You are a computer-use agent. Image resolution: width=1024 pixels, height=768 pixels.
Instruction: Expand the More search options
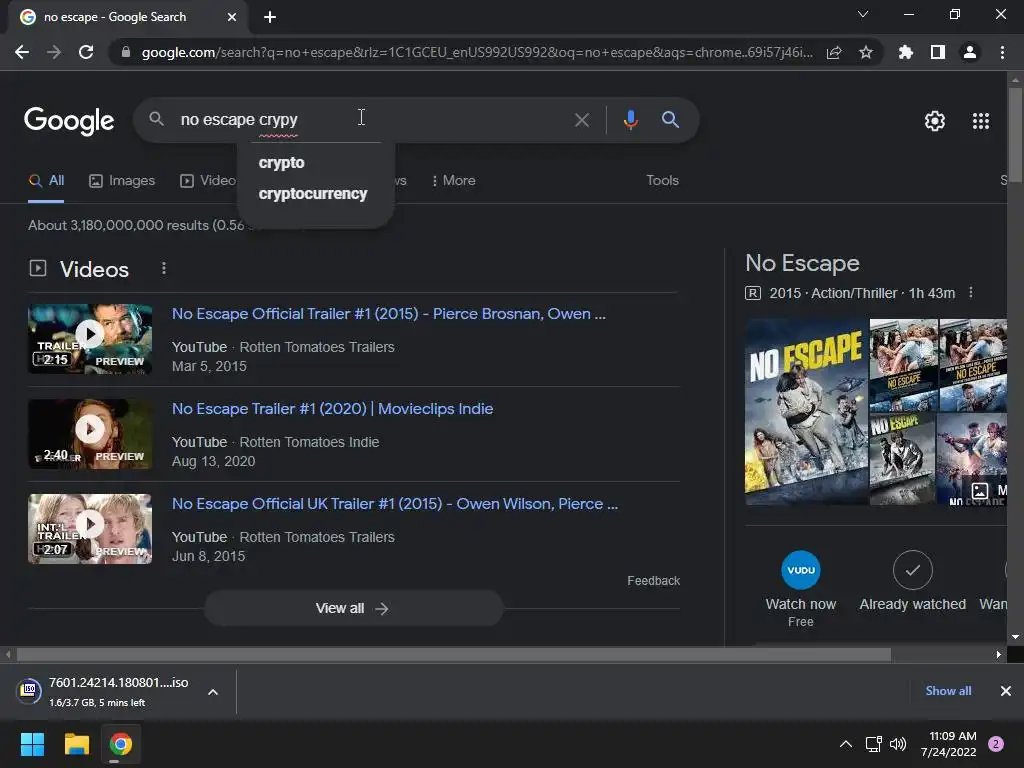point(453,181)
